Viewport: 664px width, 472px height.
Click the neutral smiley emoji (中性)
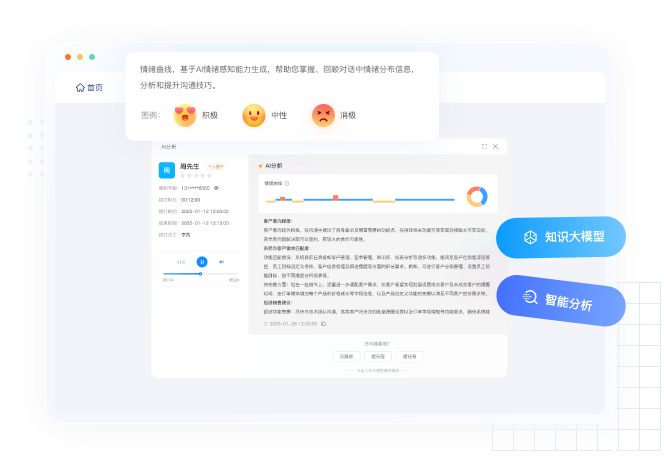[254, 115]
